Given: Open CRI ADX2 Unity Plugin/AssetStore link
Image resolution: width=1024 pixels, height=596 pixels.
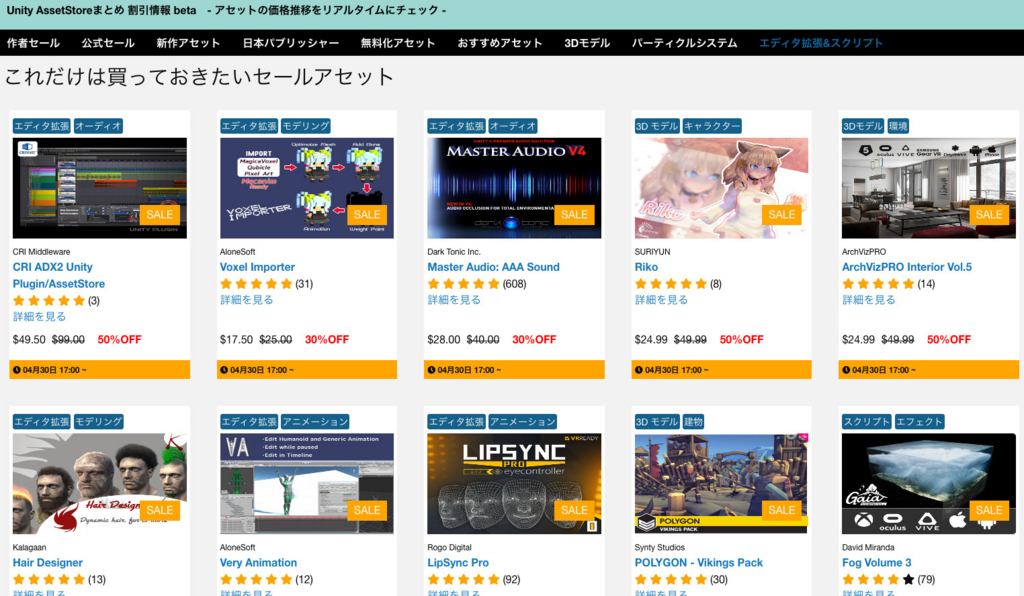Looking at the screenshot, I should pos(59,275).
